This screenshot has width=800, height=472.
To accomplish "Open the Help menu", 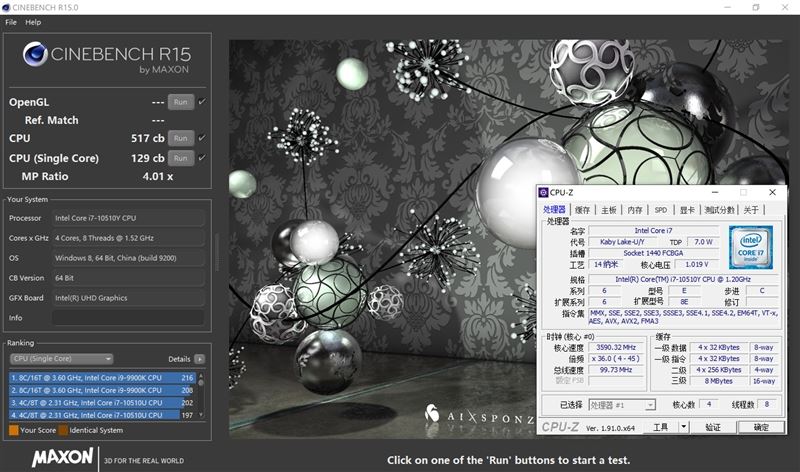I will (x=33, y=22).
